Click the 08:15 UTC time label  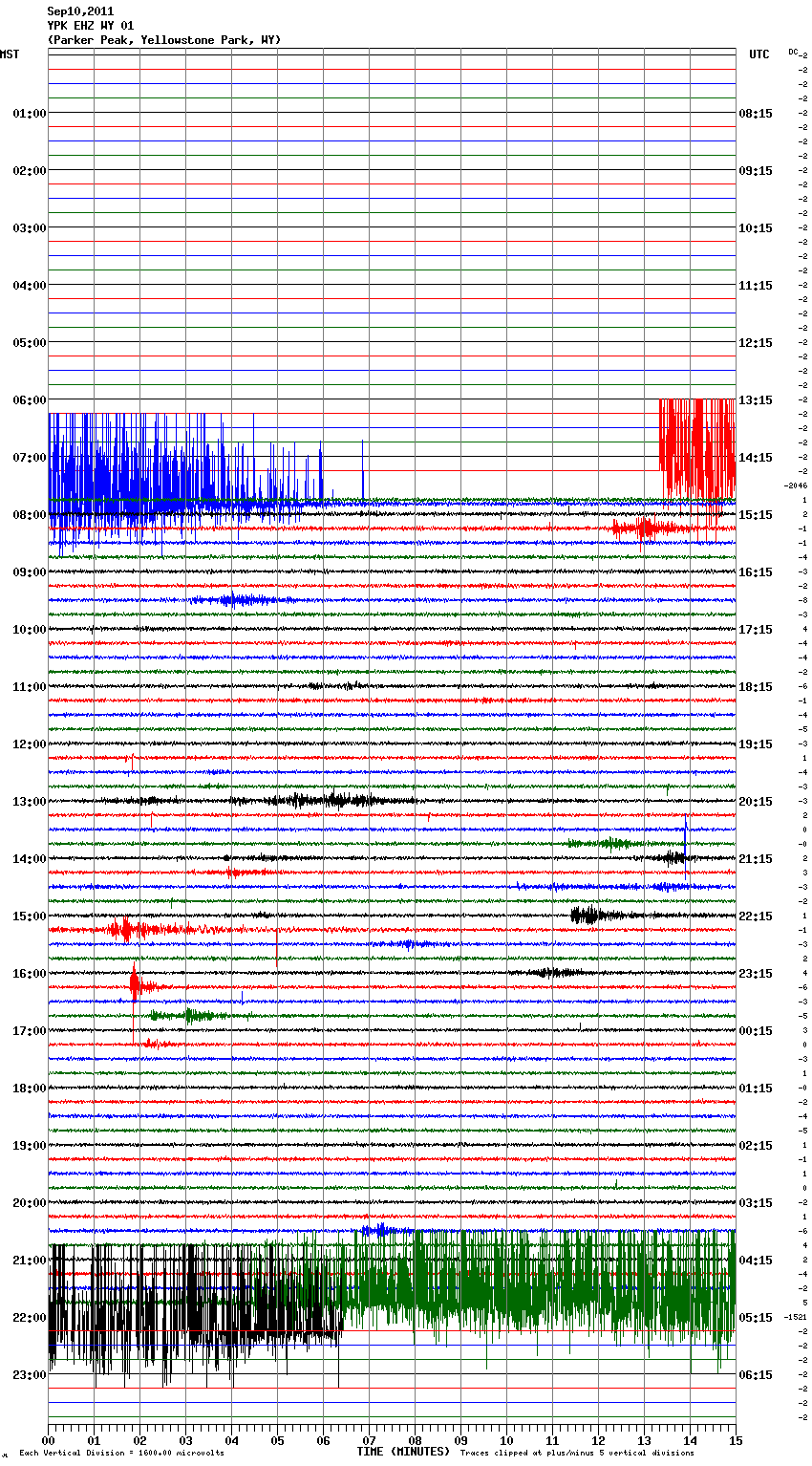point(756,114)
